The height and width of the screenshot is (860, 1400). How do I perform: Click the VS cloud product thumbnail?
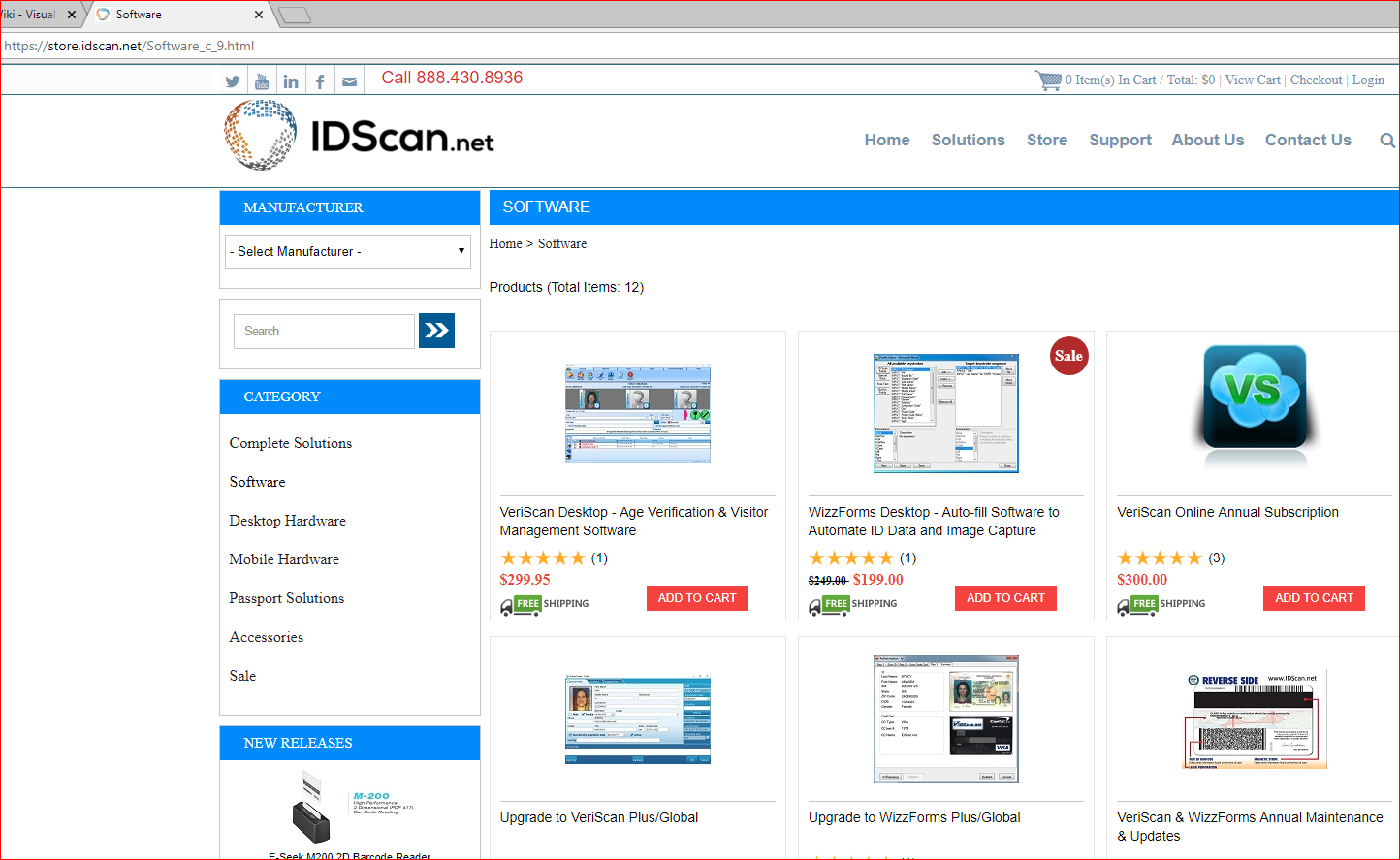pyautogui.click(x=1255, y=407)
